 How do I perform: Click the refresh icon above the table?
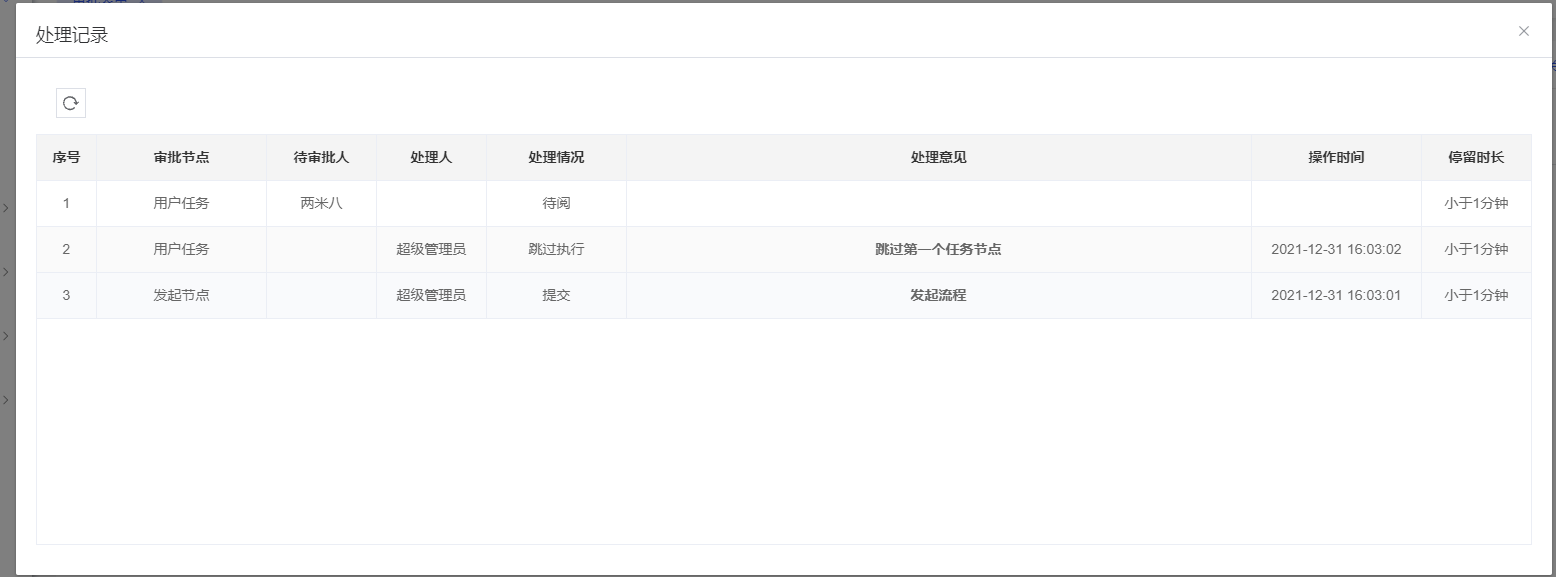point(71,103)
